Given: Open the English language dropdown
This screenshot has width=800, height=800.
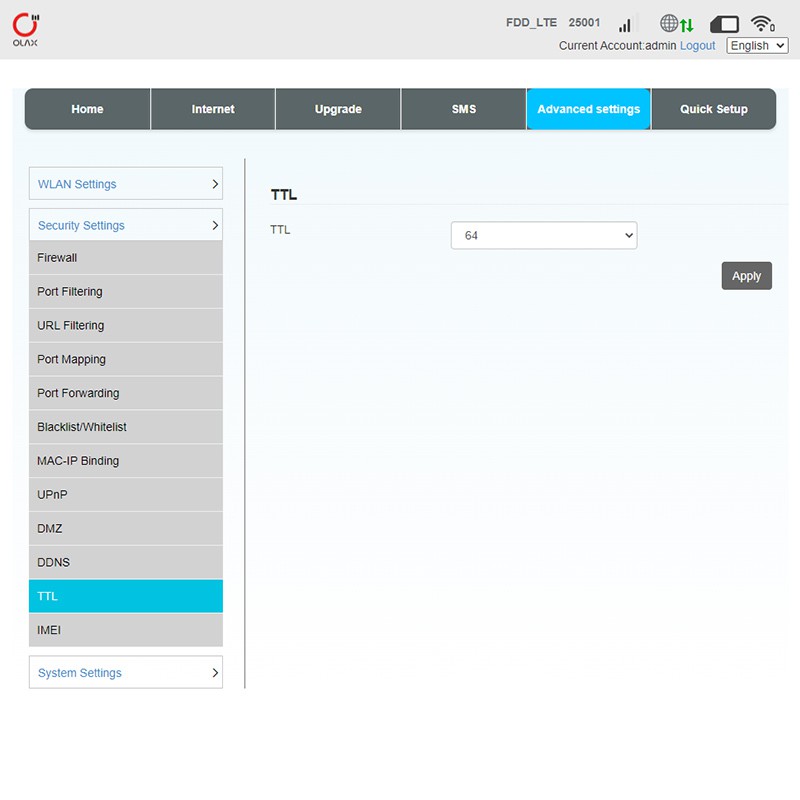Looking at the screenshot, I should [x=757, y=46].
